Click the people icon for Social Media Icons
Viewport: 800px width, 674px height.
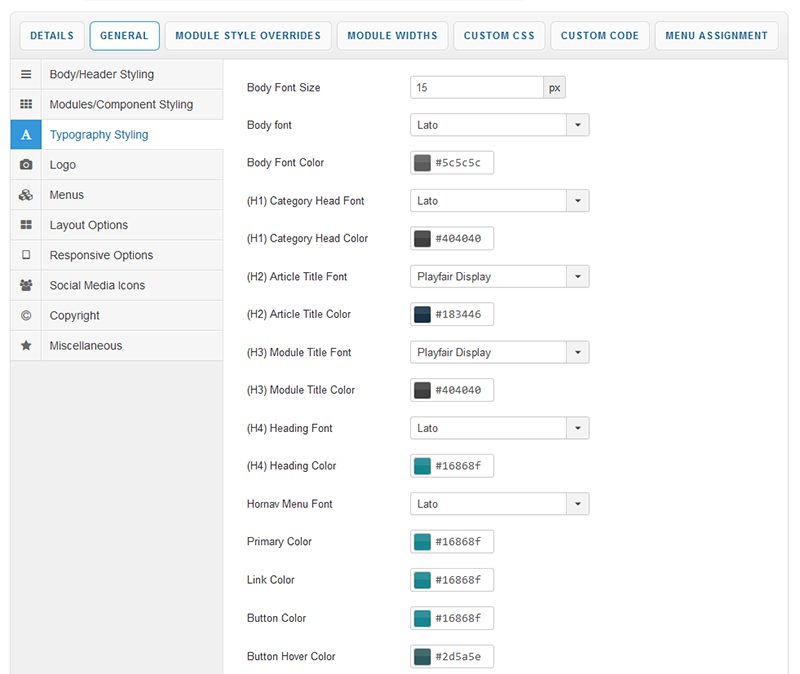pos(26,285)
